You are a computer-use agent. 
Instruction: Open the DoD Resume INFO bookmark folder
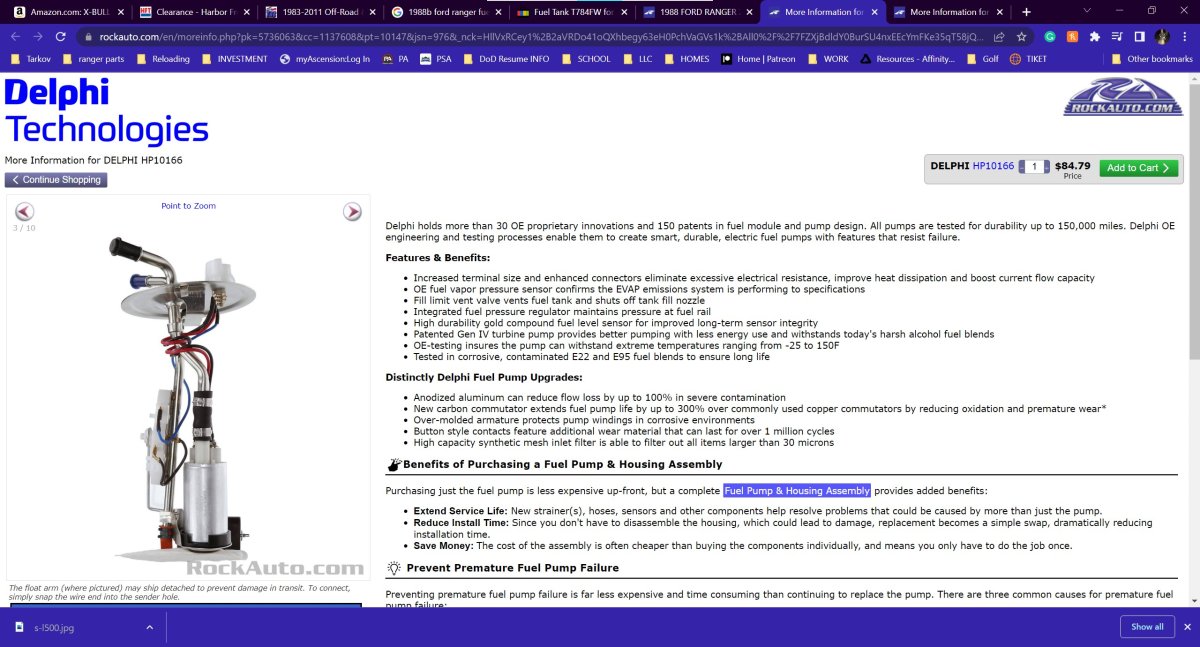(506, 59)
